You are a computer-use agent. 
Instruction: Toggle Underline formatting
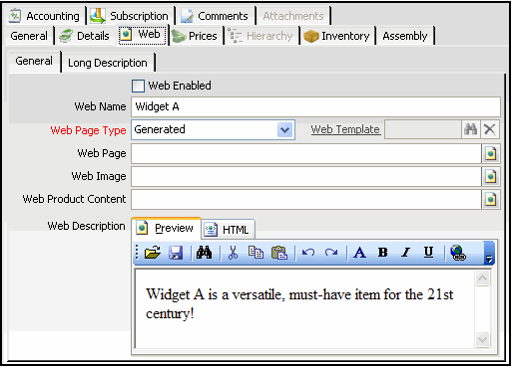(428, 252)
